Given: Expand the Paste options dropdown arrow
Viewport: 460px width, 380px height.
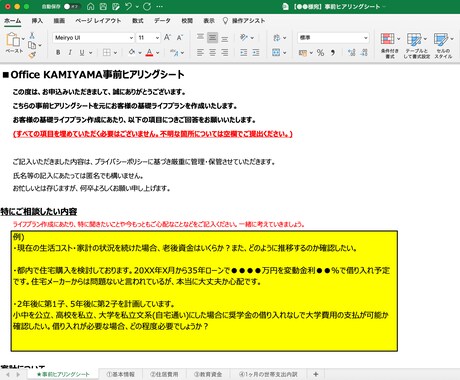Looking at the screenshot, I should (23, 39).
